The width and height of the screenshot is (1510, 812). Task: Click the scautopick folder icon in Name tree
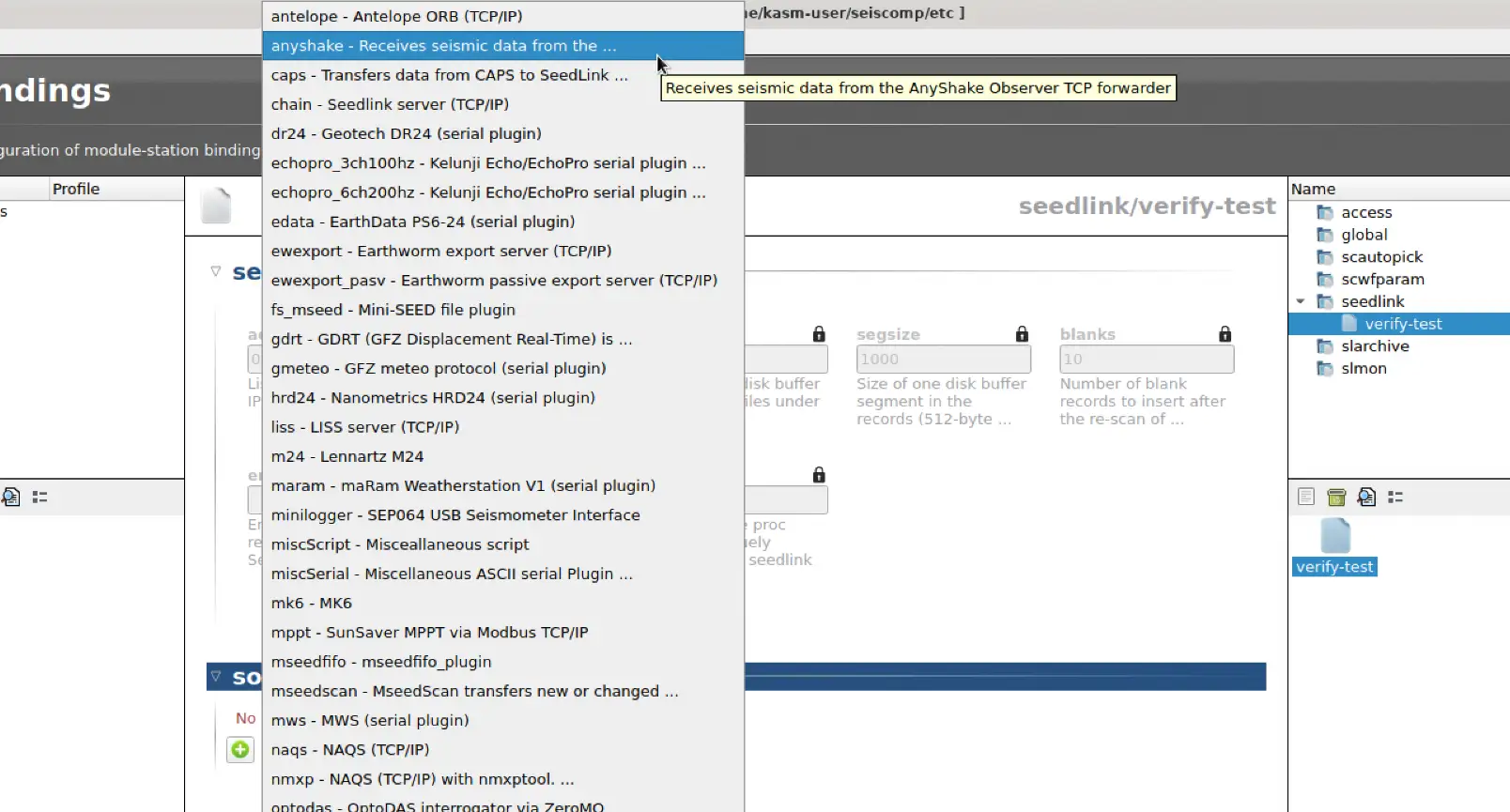[1325, 257]
